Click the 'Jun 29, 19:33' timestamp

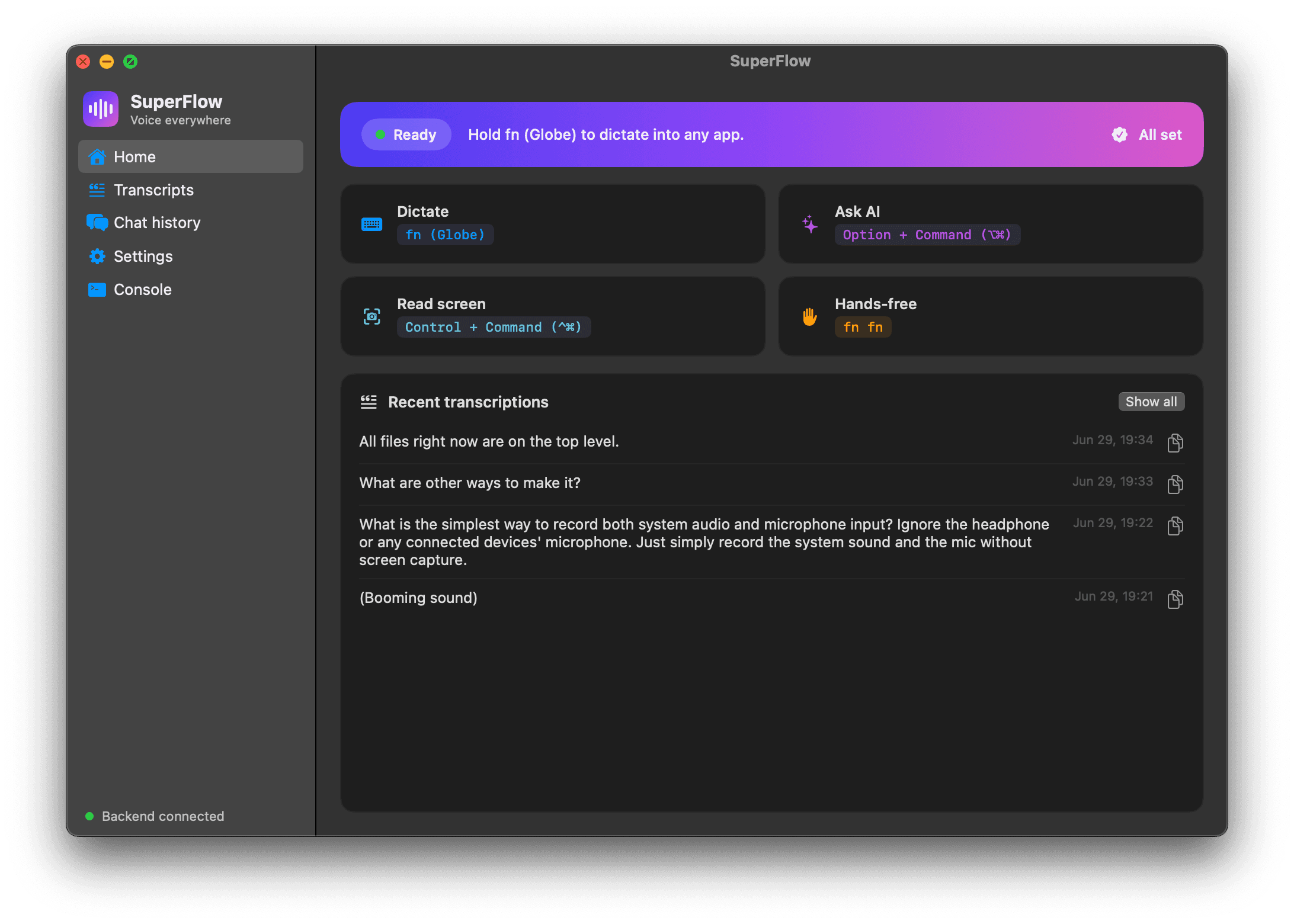click(1113, 482)
